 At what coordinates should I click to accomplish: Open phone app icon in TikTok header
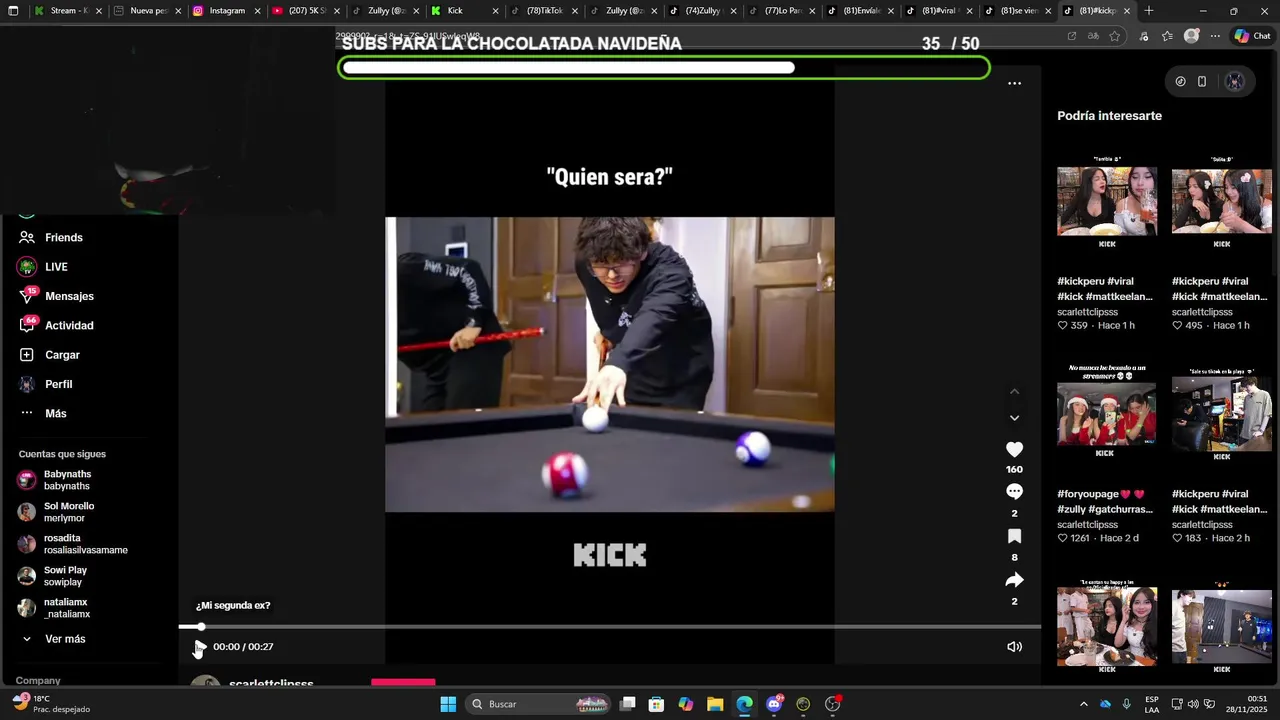[1202, 82]
